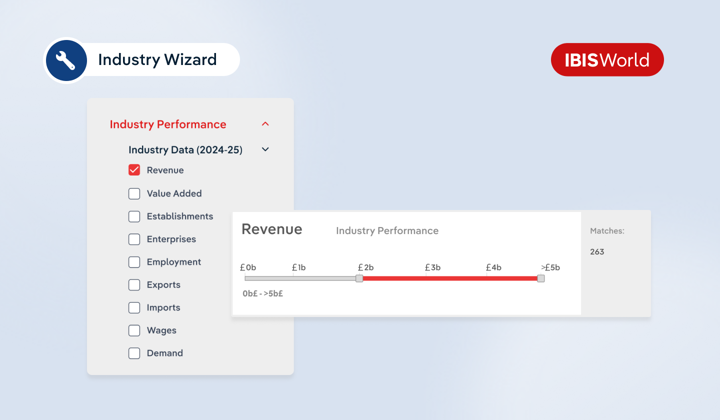Click the left revenue slider handle
720x420 pixels.
(359, 278)
